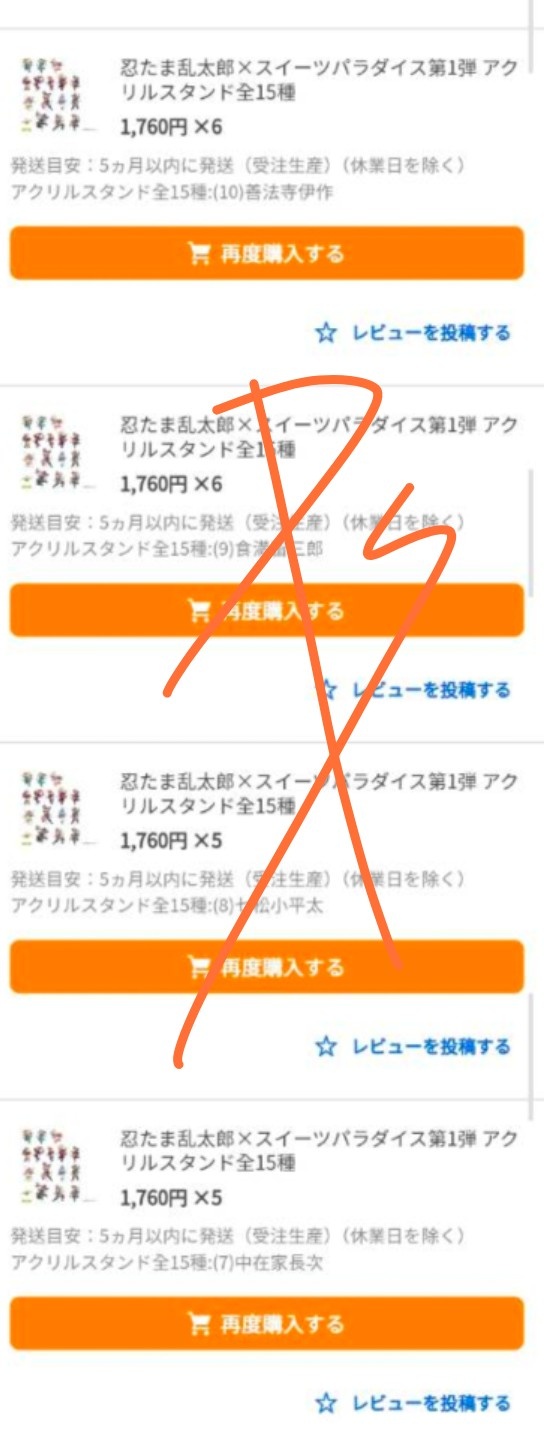Click star icon under the 食満留三郎 order
The height and width of the screenshot is (1430, 544).
coord(326,689)
